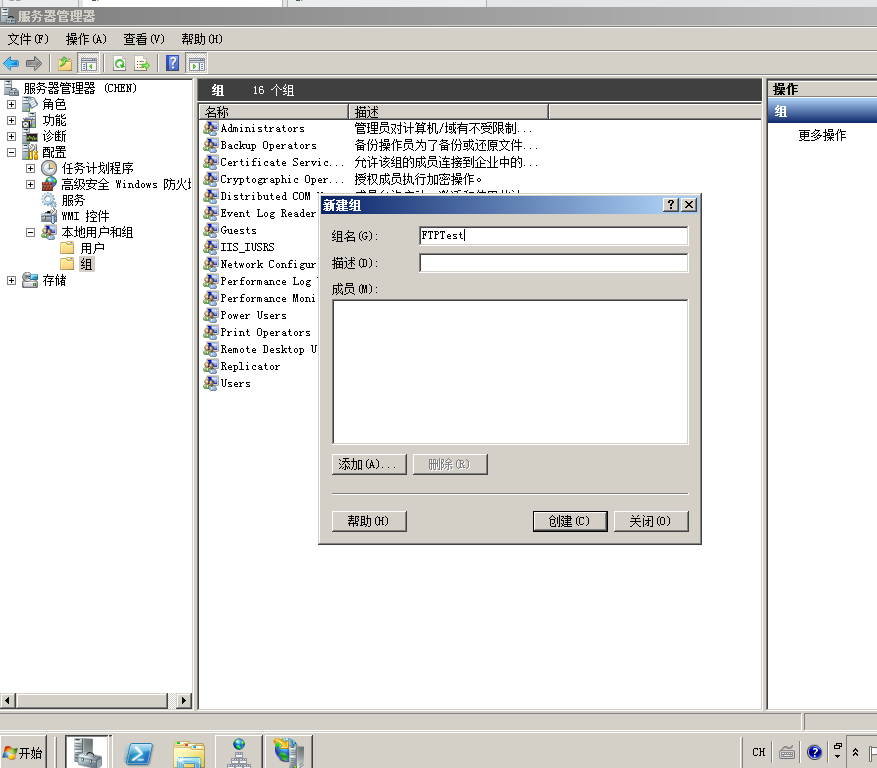Expand the 功能 tree node
Image resolution: width=877 pixels, height=768 pixels.
click(x=11, y=120)
